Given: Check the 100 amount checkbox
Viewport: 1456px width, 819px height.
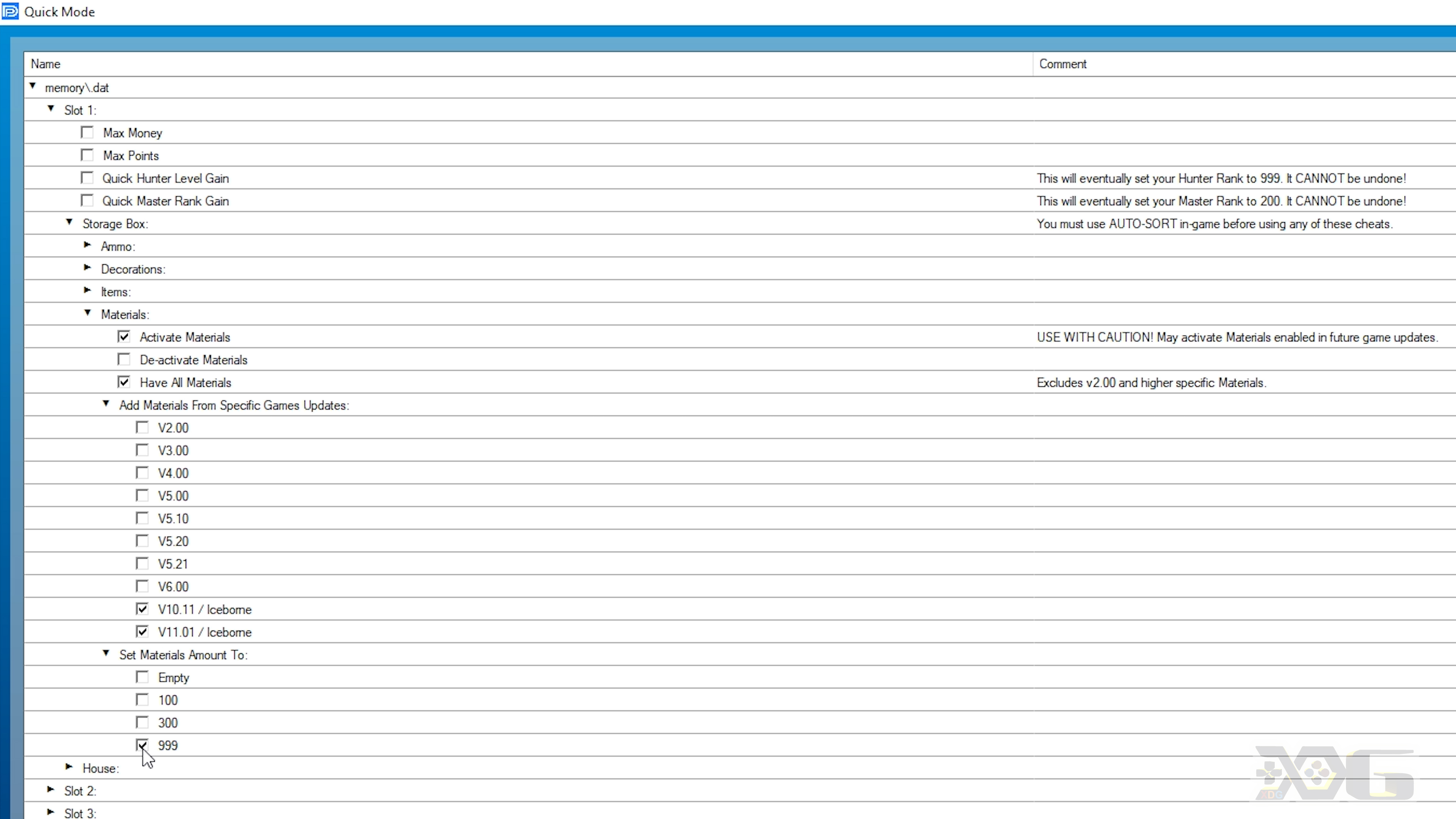Looking at the screenshot, I should [x=143, y=700].
